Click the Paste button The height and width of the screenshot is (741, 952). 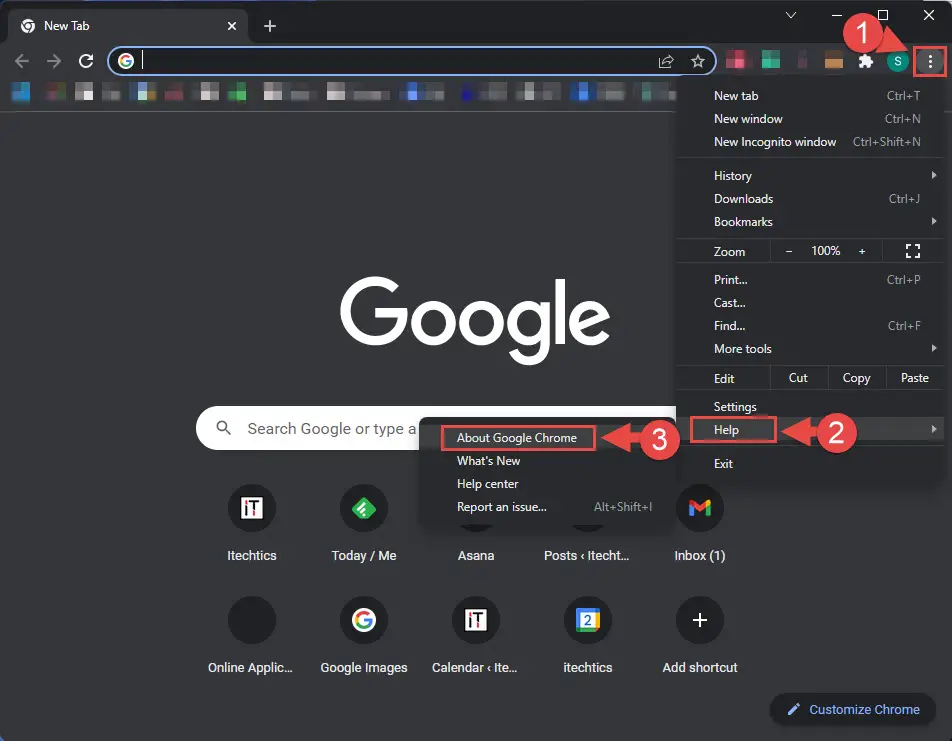914,378
